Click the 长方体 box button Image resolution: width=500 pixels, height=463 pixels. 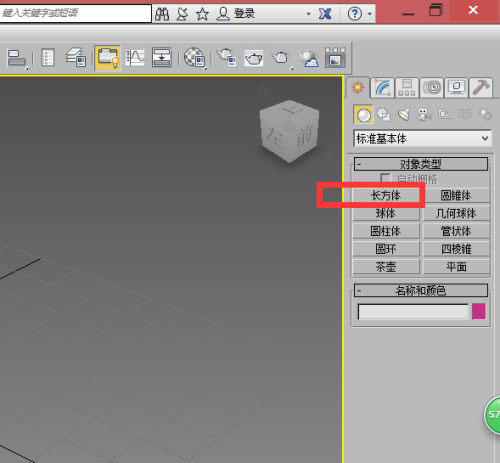click(x=386, y=195)
